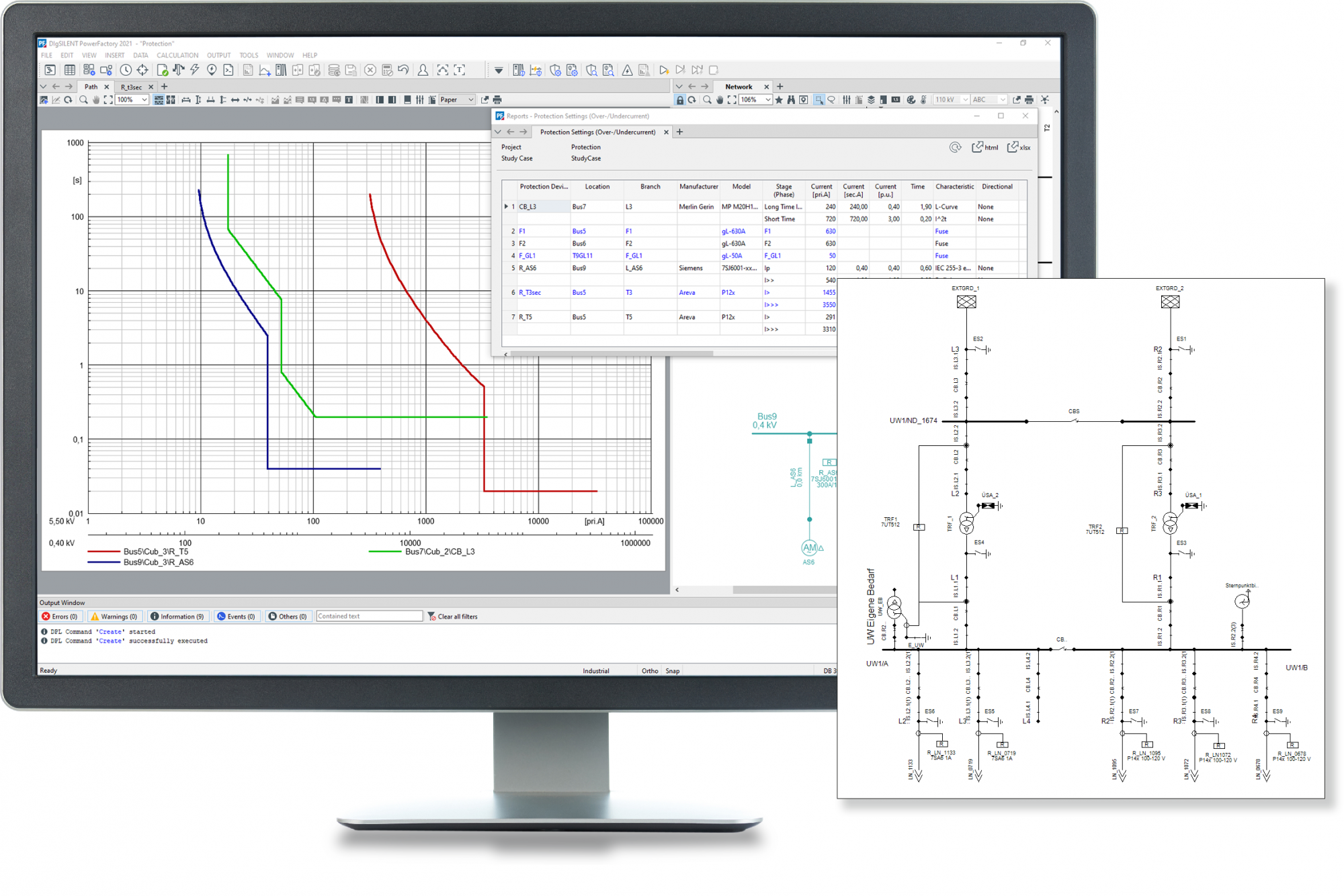
Task: Click Clear all filters in Output Window
Action: point(452,617)
